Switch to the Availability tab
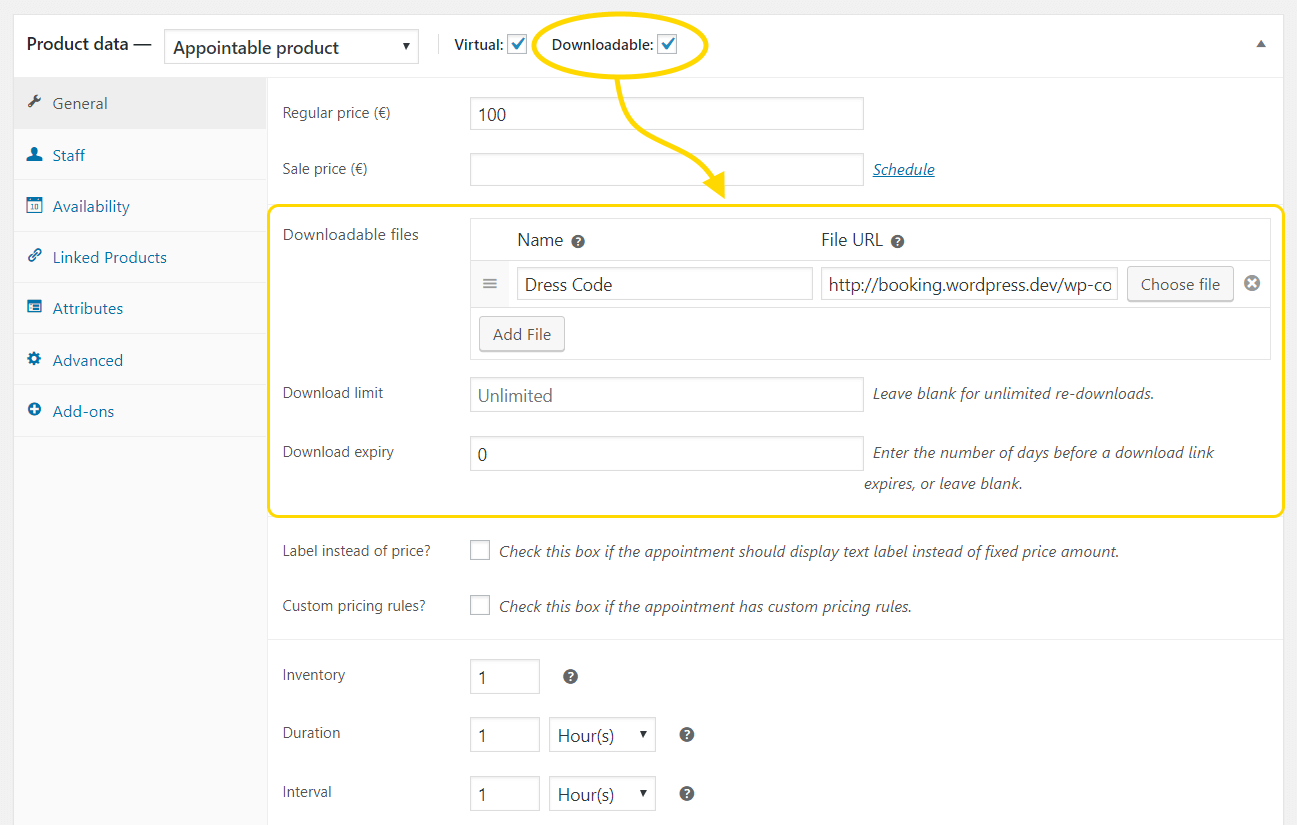The height and width of the screenshot is (825, 1297). coord(140,206)
